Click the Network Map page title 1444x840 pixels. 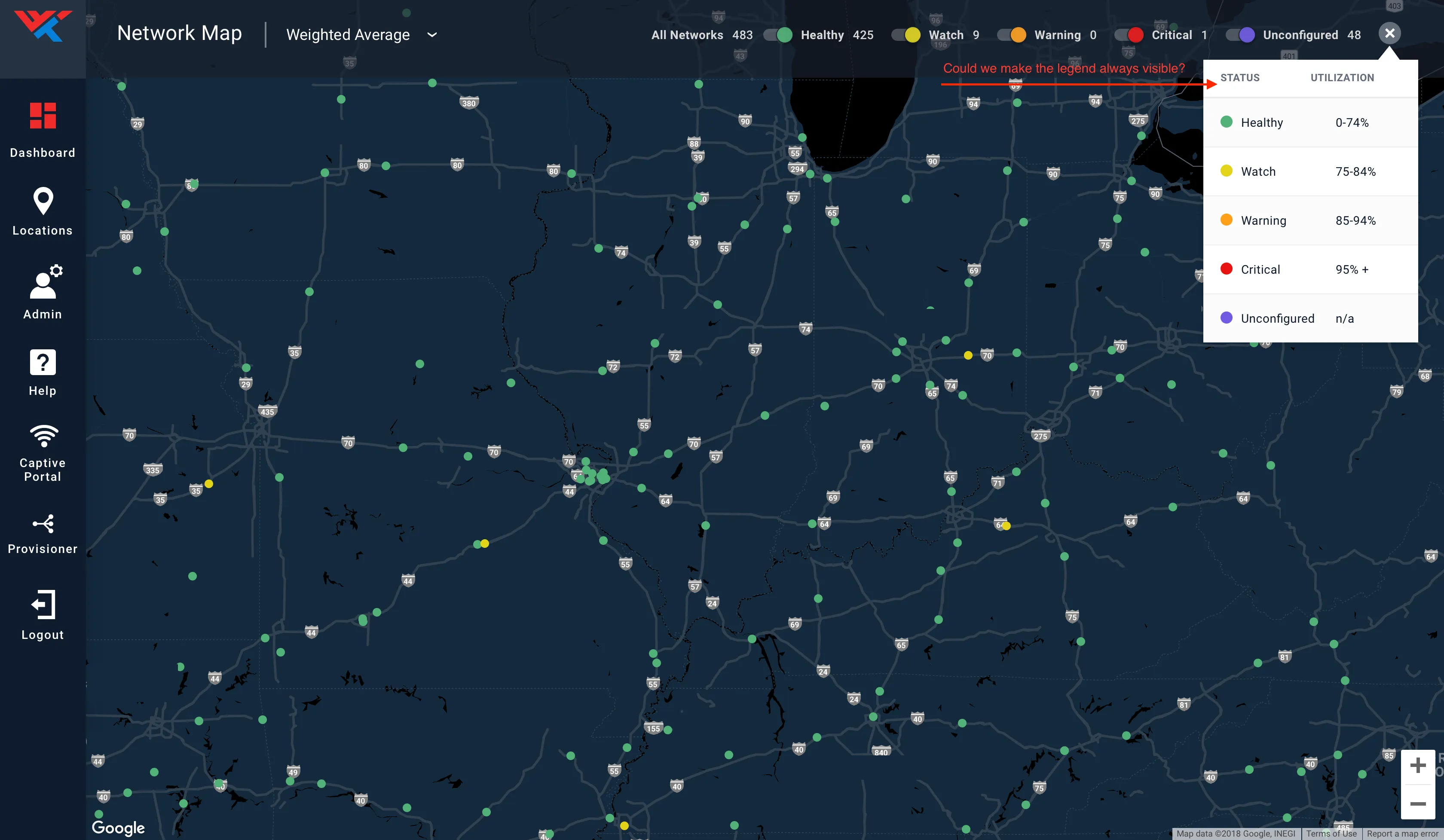click(179, 33)
